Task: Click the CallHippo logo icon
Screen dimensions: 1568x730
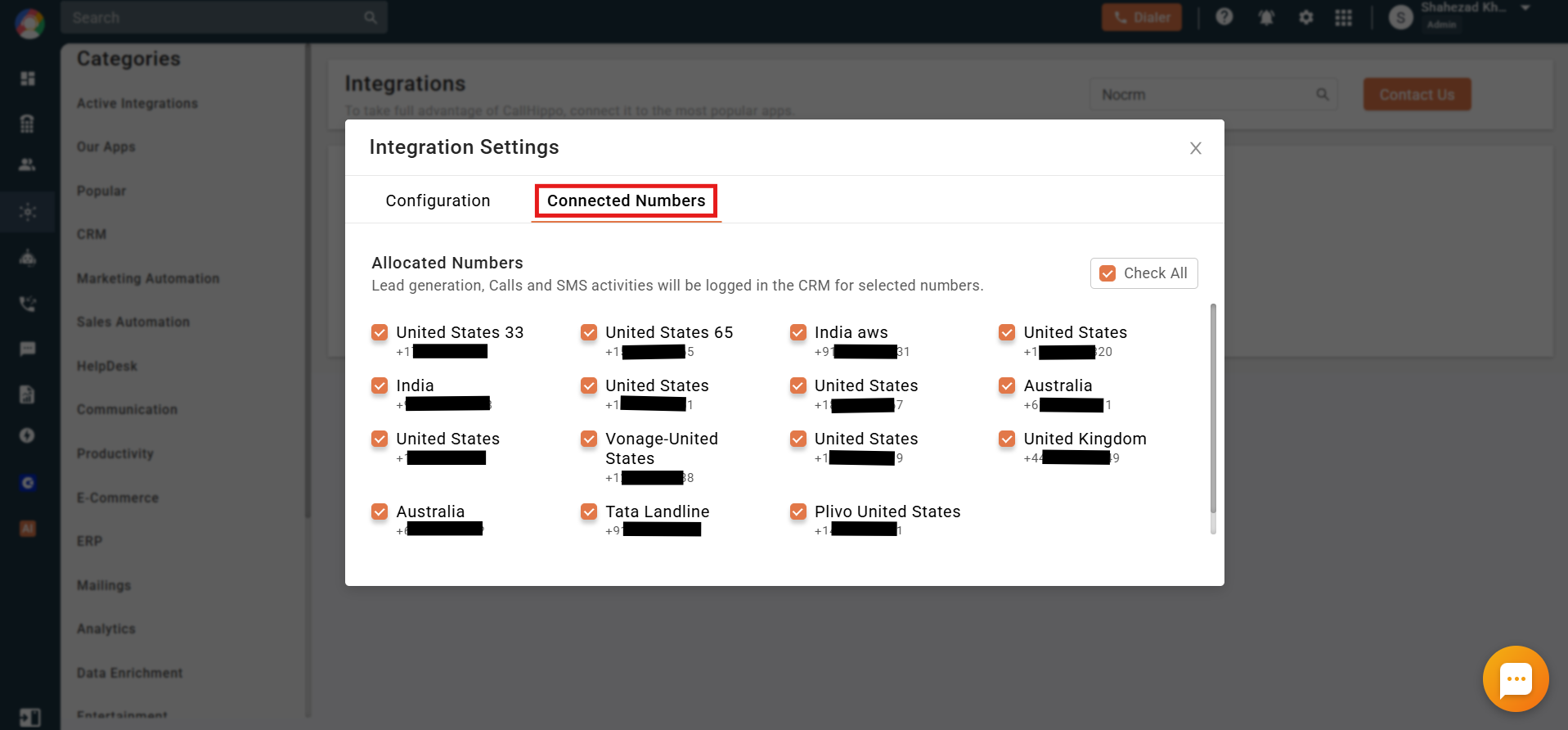Action: [x=29, y=23]
